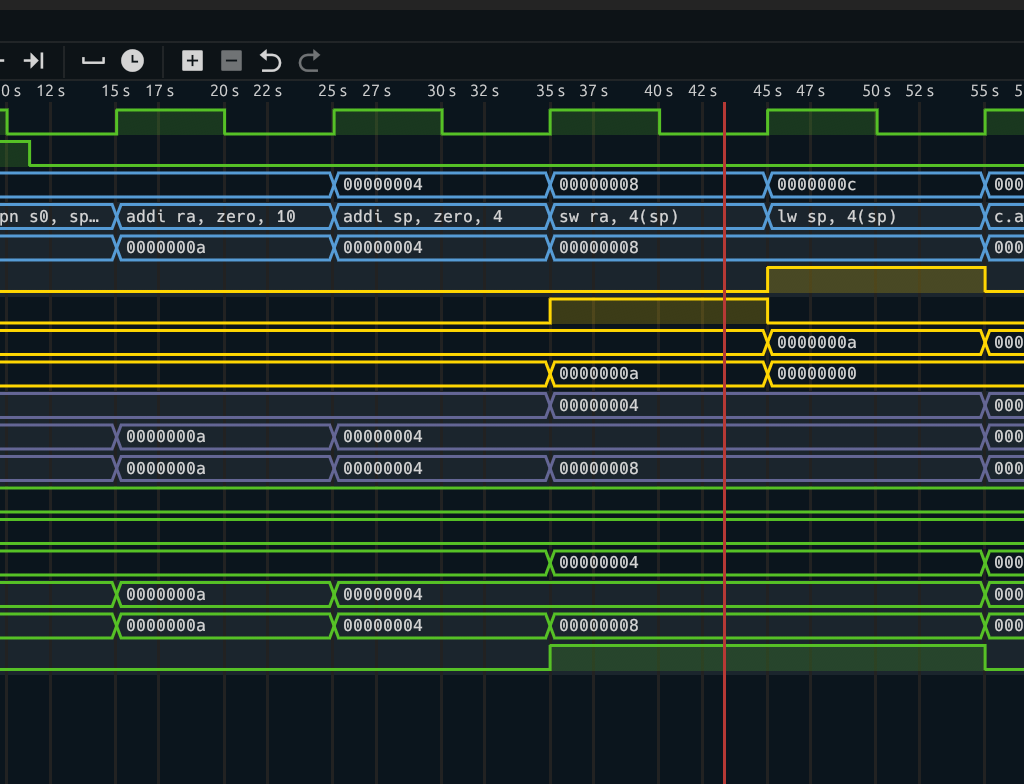This screenshot has width=1024, height=784.
Task: Click yellow high pulse starting at 35 s
Action: [x=659, y=311]
